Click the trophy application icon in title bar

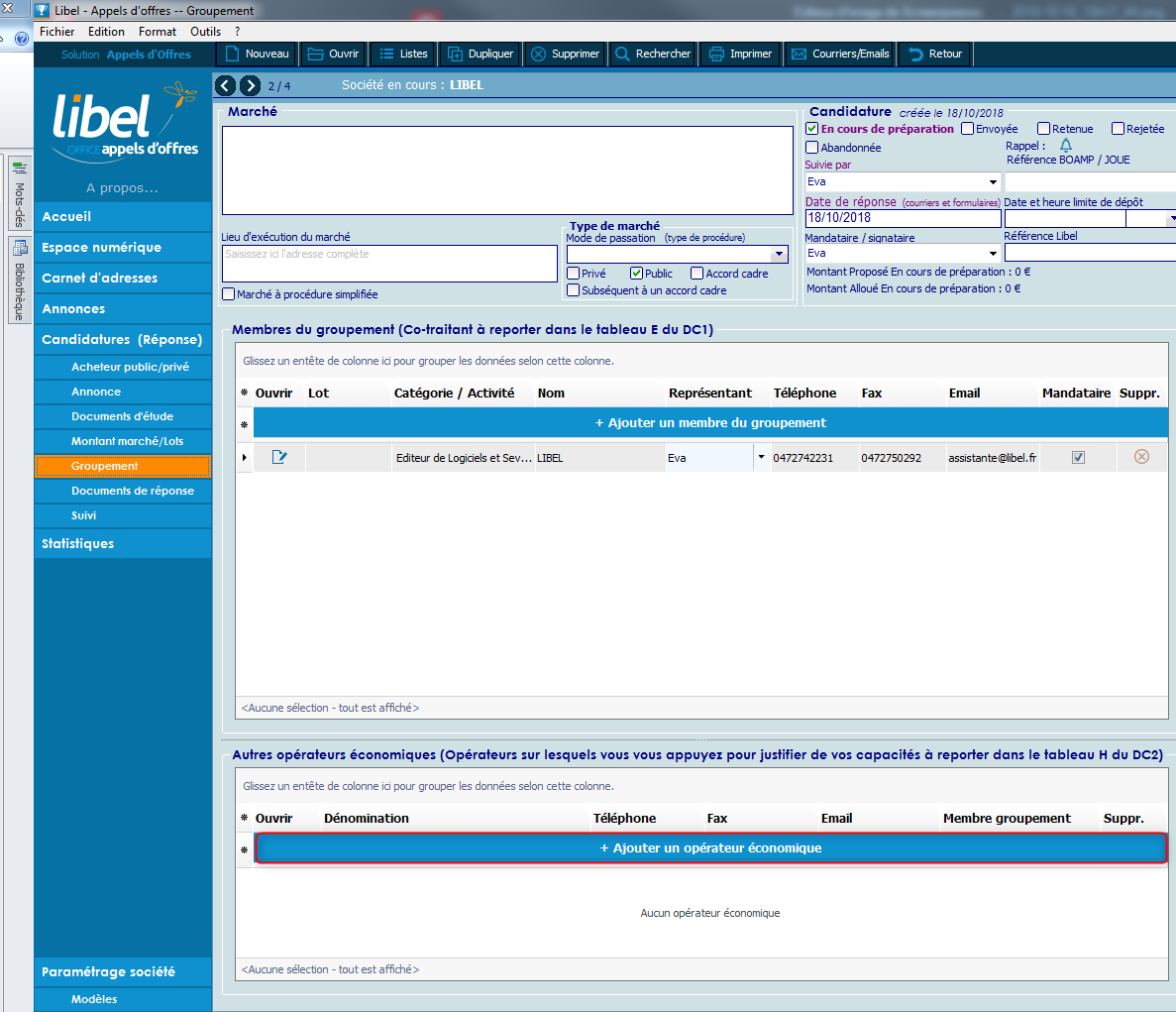tap(43, 11)
